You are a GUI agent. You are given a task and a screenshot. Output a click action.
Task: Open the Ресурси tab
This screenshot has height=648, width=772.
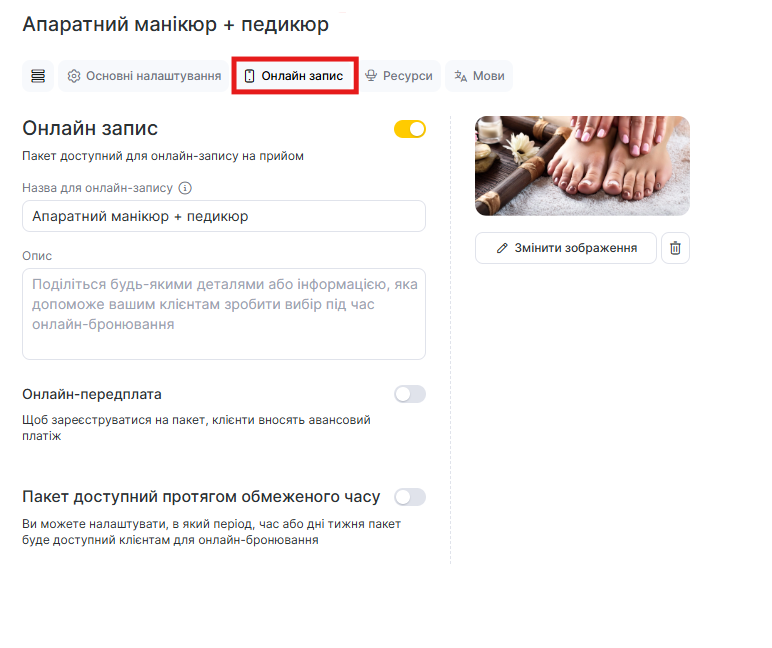[x=399, y=76]
